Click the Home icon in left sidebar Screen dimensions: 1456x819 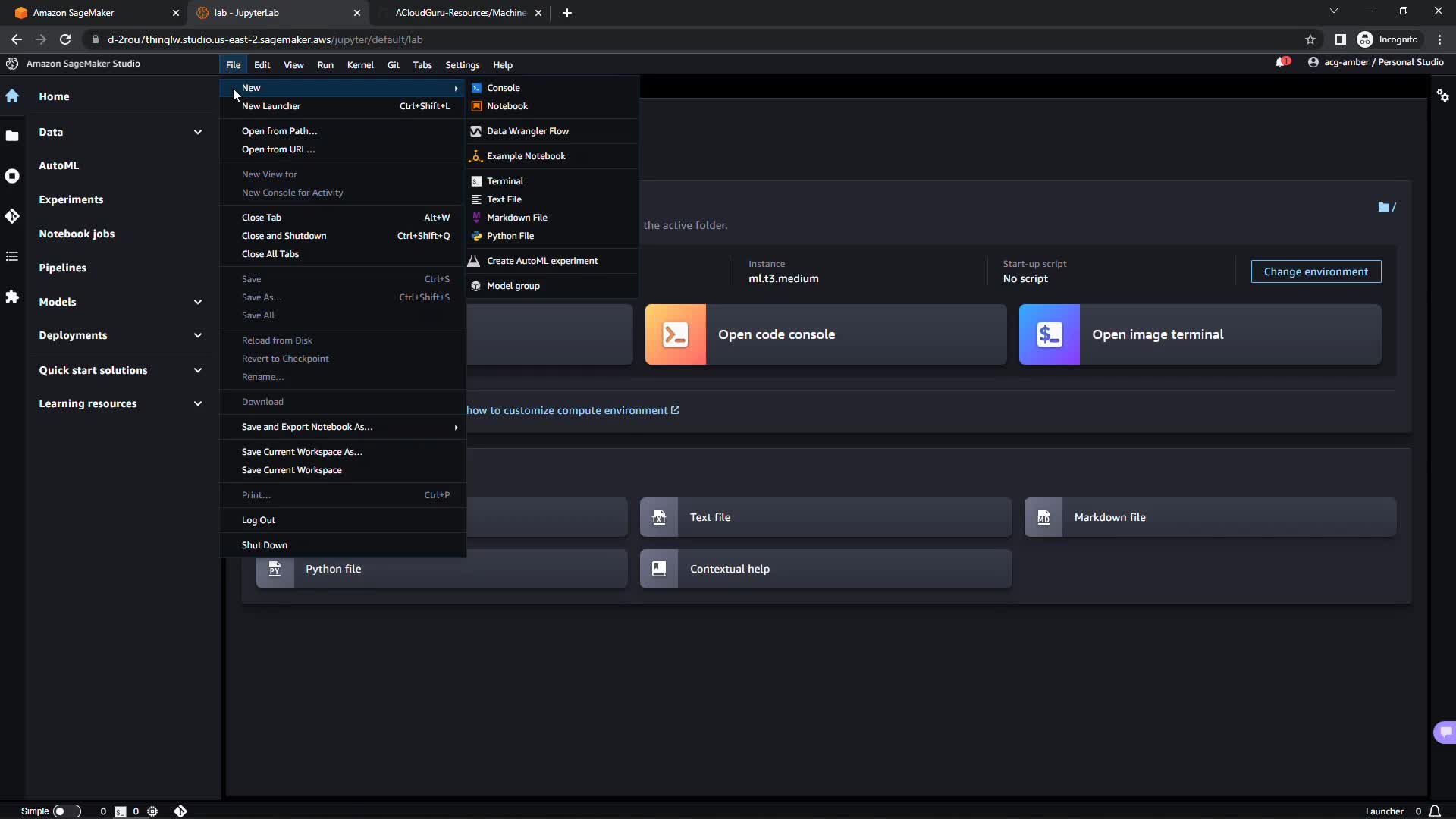(12, 96)
